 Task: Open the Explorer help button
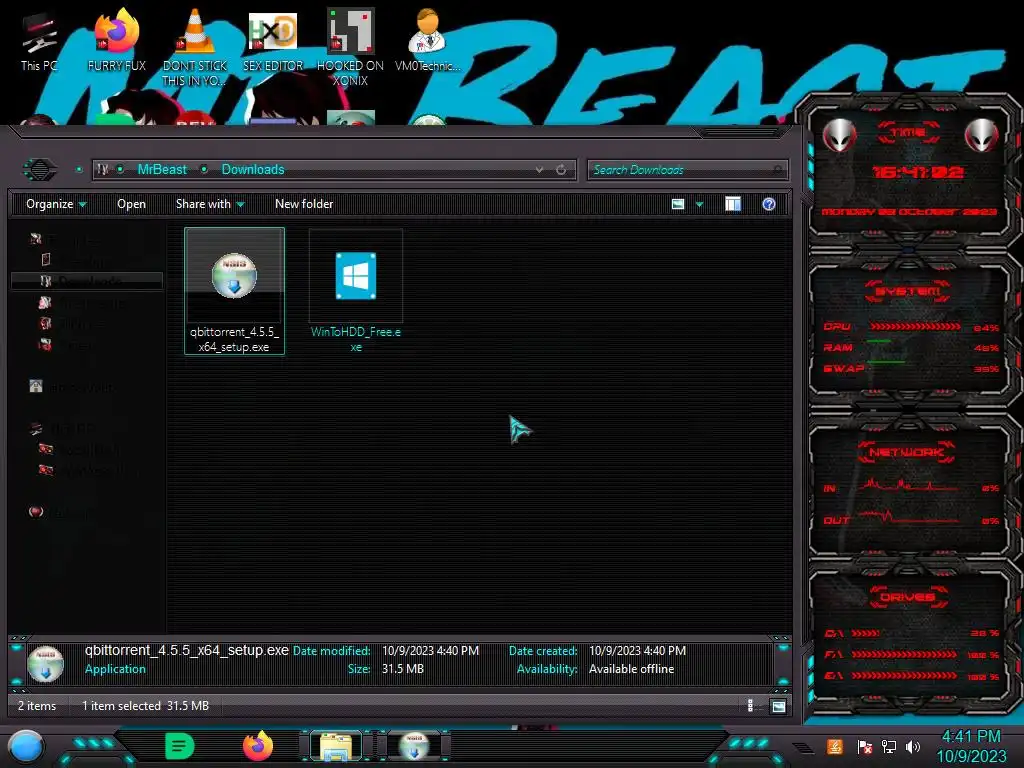click(x=769, y=204)
